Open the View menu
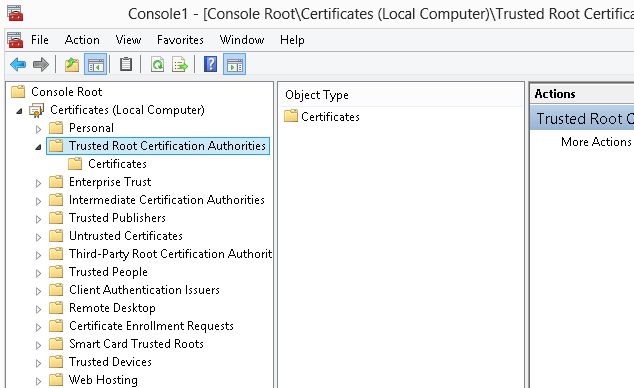The image size is (634, 388). click(x=128, y=40)
